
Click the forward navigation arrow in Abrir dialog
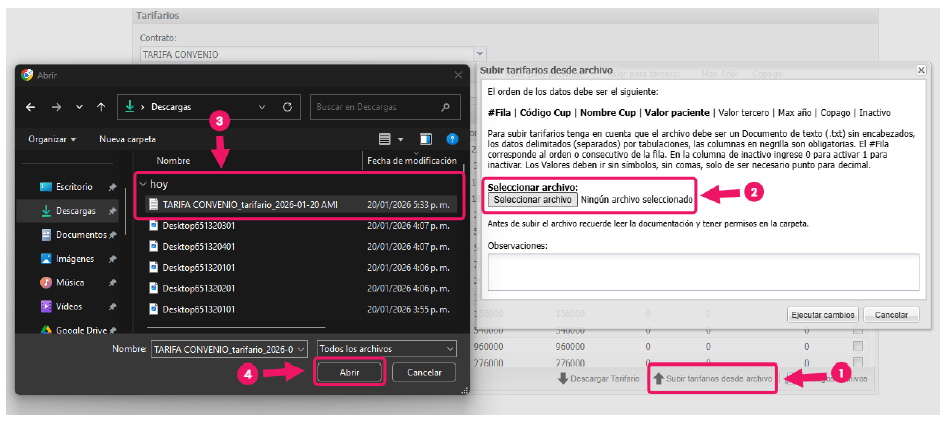56,107
